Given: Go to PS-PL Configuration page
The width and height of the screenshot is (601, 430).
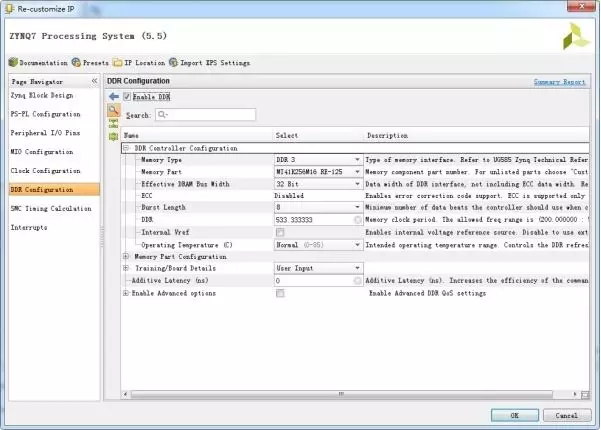Looking at the screenshot, I should 46,114.
